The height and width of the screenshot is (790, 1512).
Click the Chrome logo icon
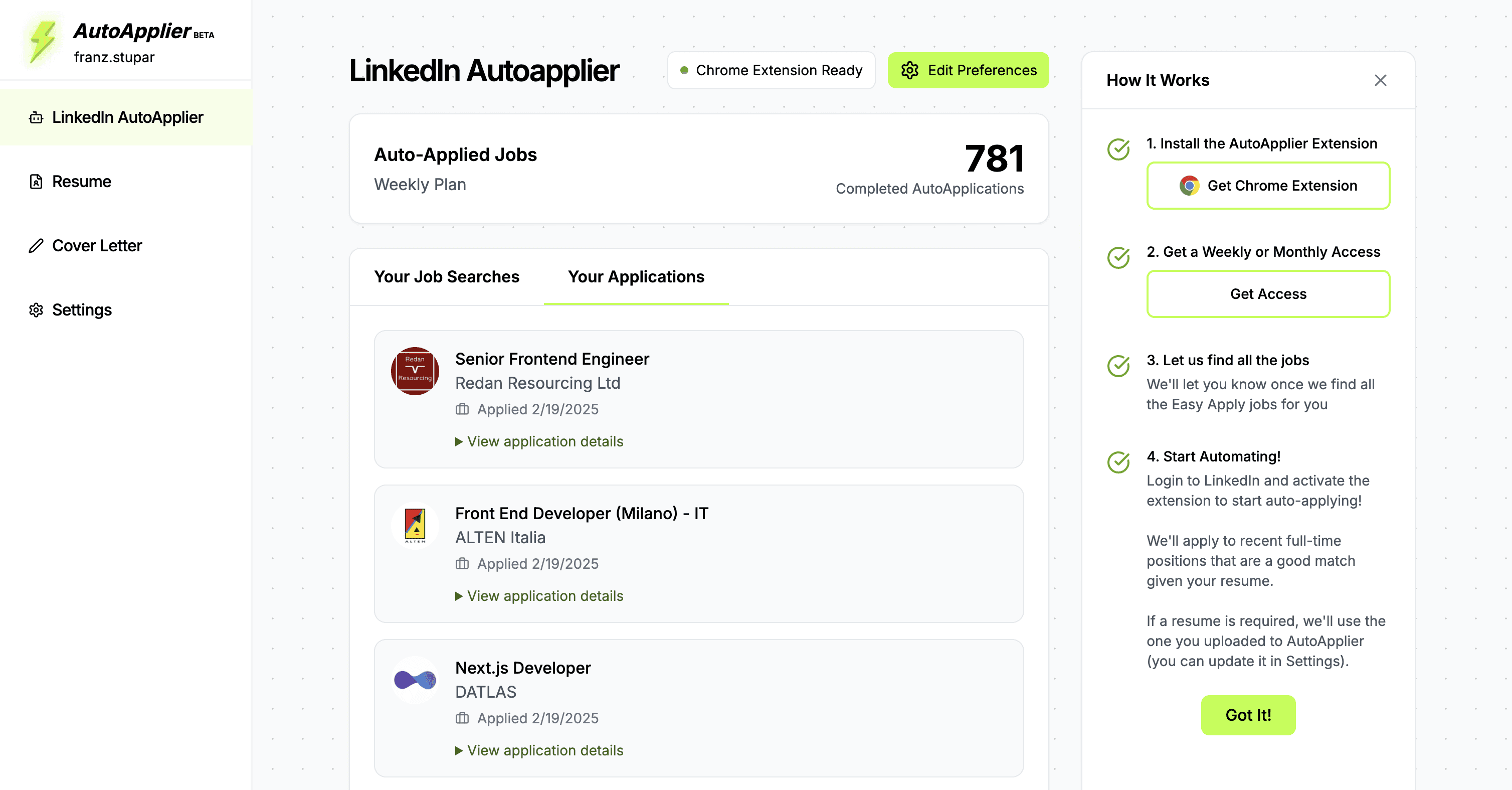click(1189, 186)
